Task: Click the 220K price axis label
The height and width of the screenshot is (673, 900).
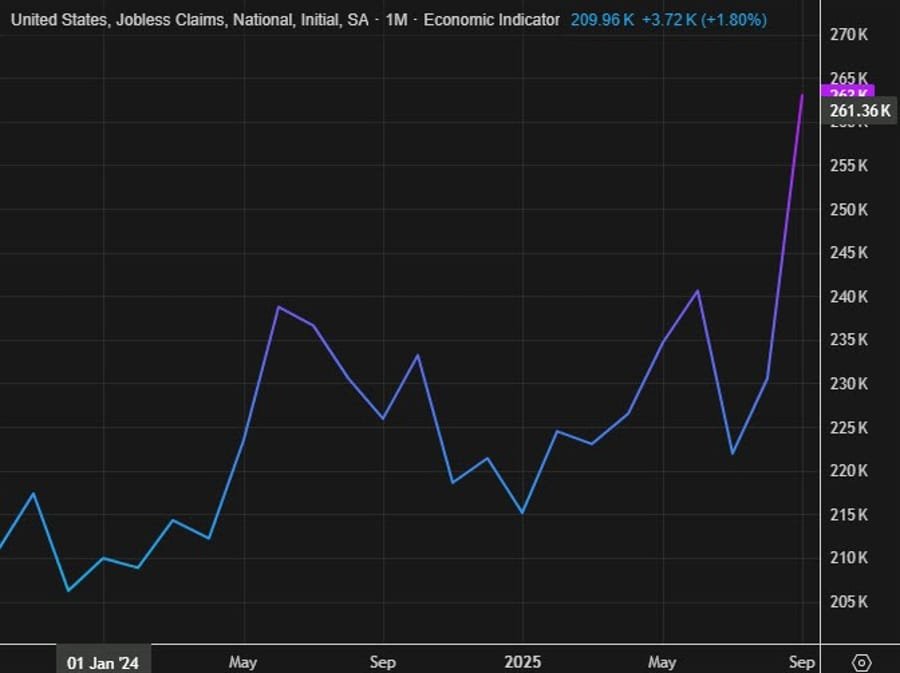Action: pyautogui.click(x=847, y=471)
